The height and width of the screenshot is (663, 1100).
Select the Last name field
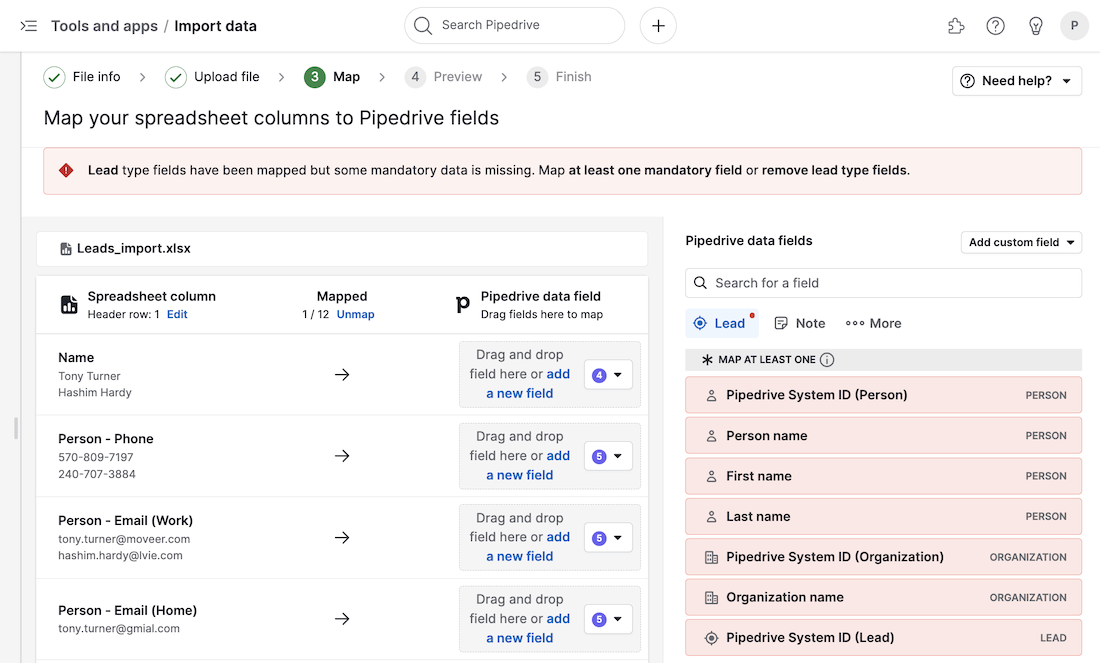(883, 517)
